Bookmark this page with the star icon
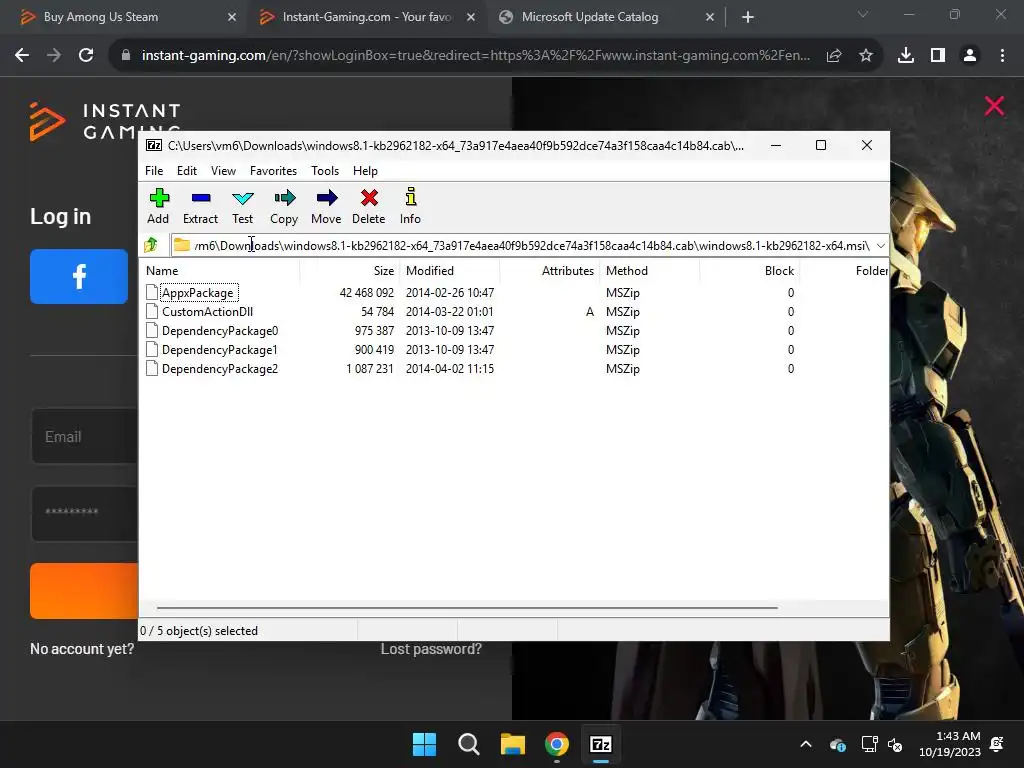This screenshot has height=768, width=1024. coord(866,56)
